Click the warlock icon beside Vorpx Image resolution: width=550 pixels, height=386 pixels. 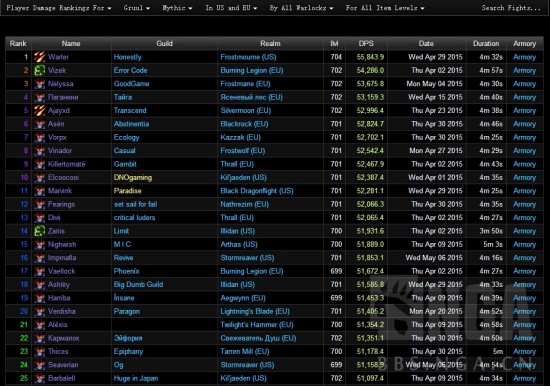click(x=40, y=137)
